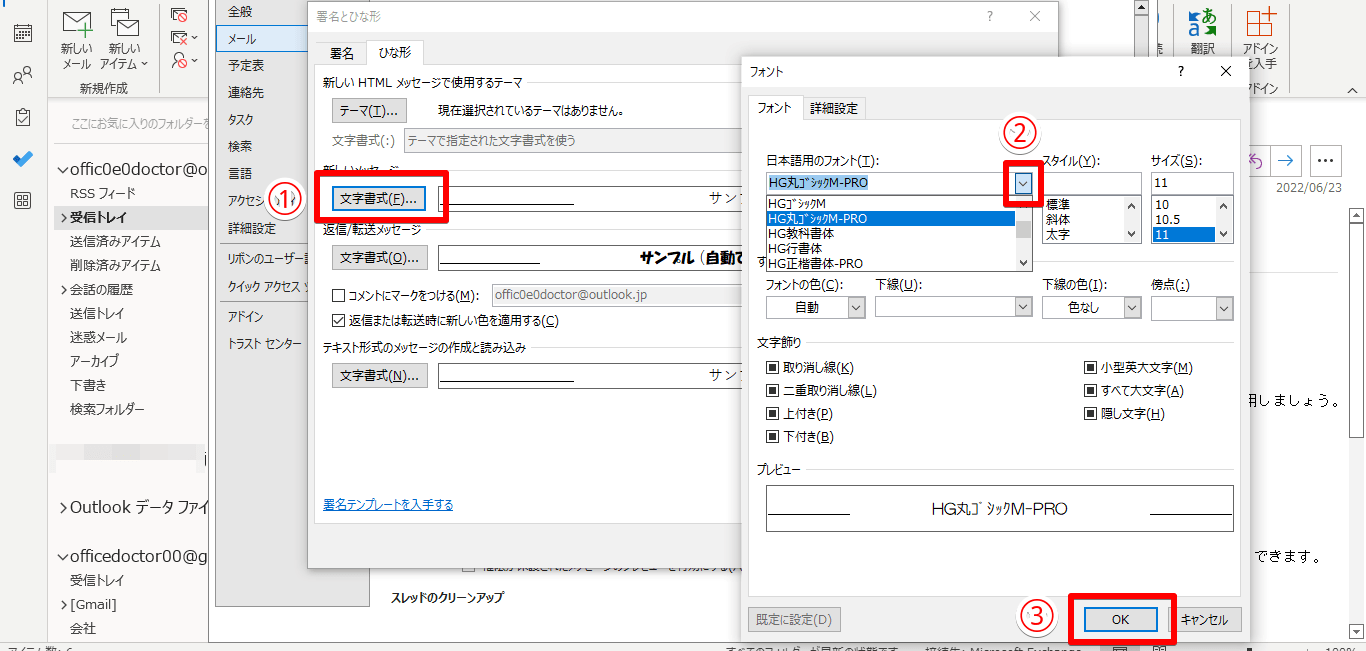
Task: Expand the bold 受信トレイ folder chevron
Action: [x=62, y=217]
